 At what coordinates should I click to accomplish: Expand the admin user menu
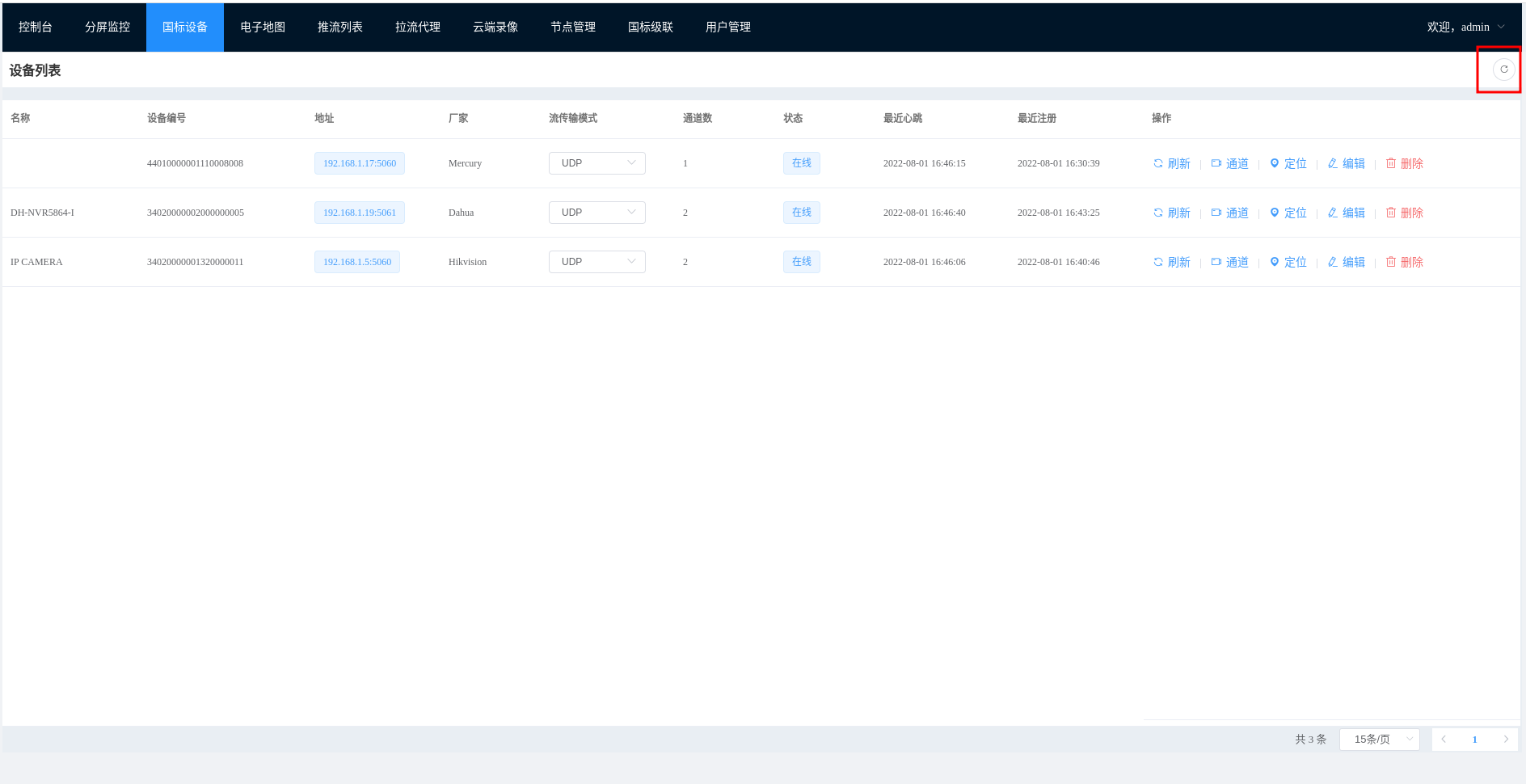click(1465, 27)
